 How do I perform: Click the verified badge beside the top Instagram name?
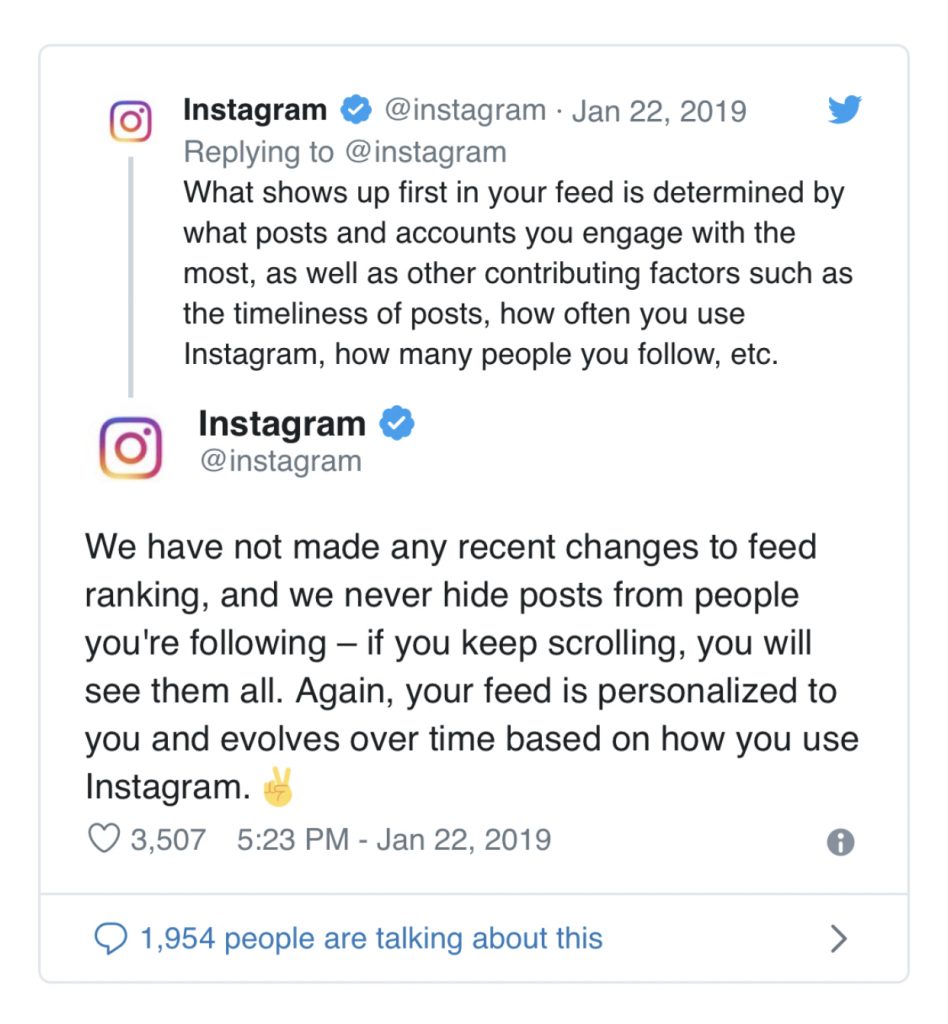tap(356, 109)
